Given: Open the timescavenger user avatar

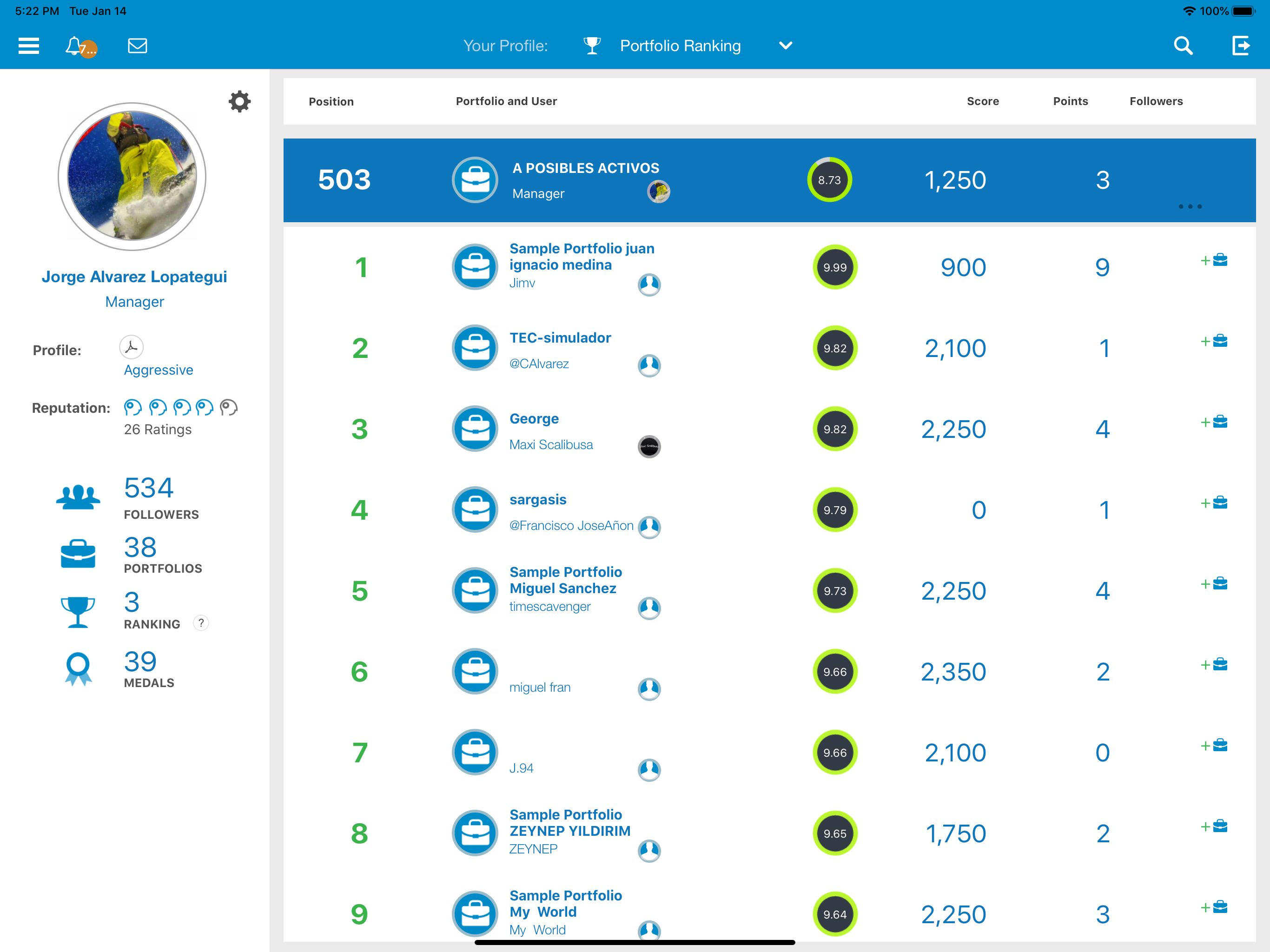Looking at the screenshot, I should (649, 608).
